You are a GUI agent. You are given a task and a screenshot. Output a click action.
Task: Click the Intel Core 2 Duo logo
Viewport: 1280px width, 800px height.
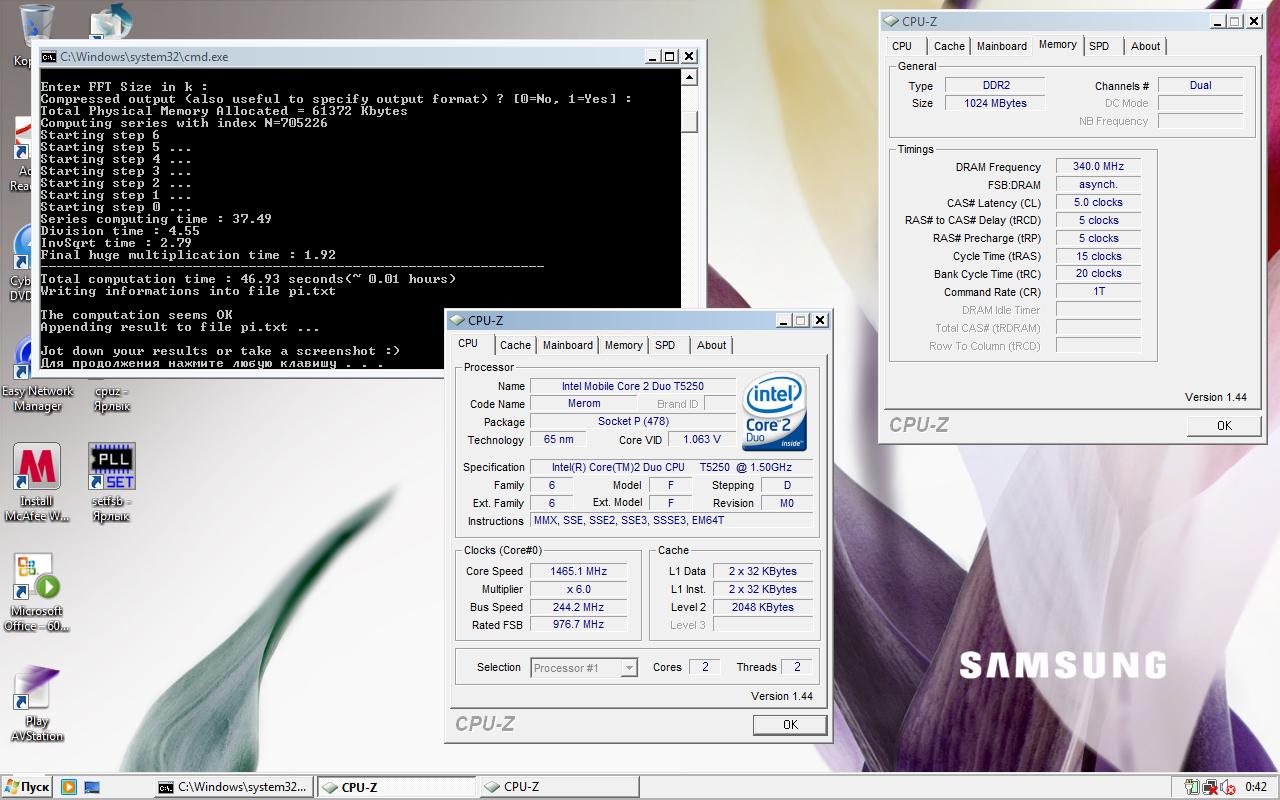click(775, 413)
